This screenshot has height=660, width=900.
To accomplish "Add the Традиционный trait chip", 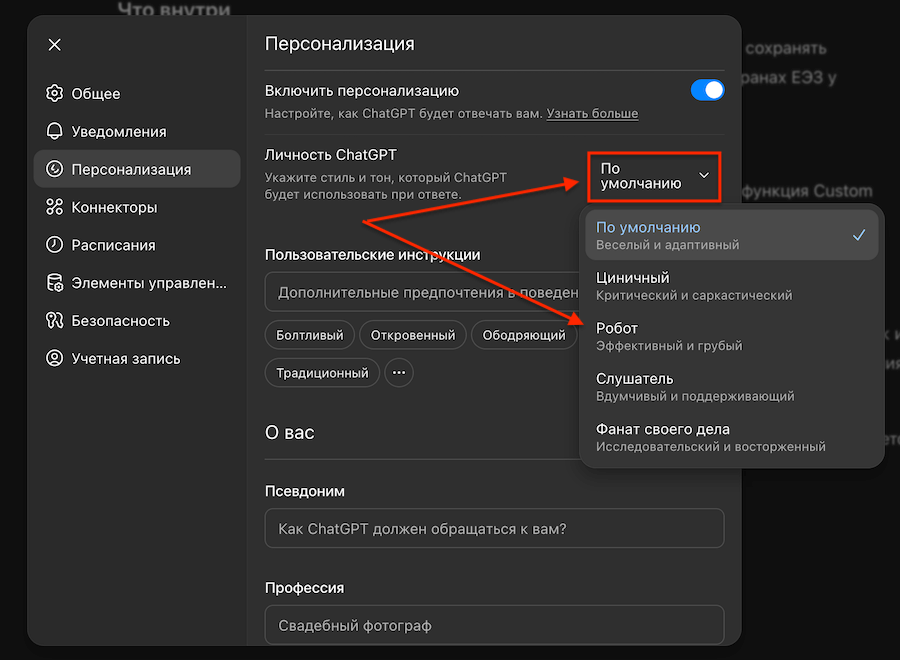I will [322, 372].
